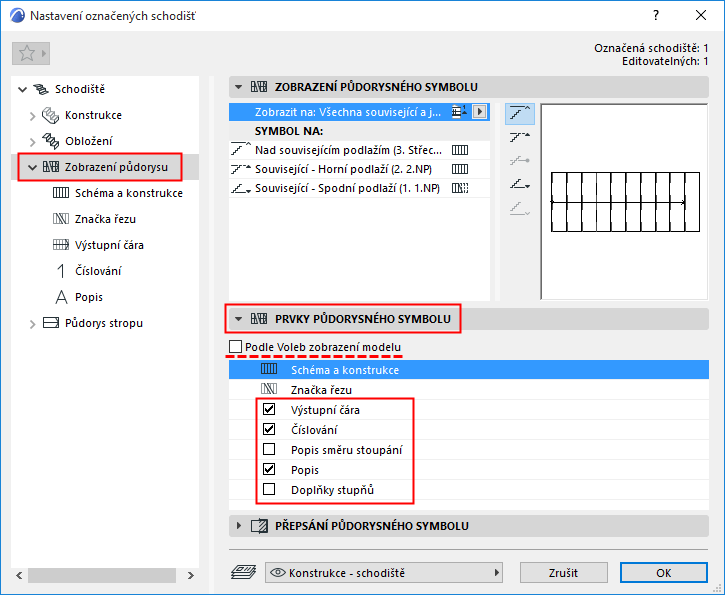Preview symbol on bottom linked story
Viewport: 725px width, 595px height.
coord(520,185)
